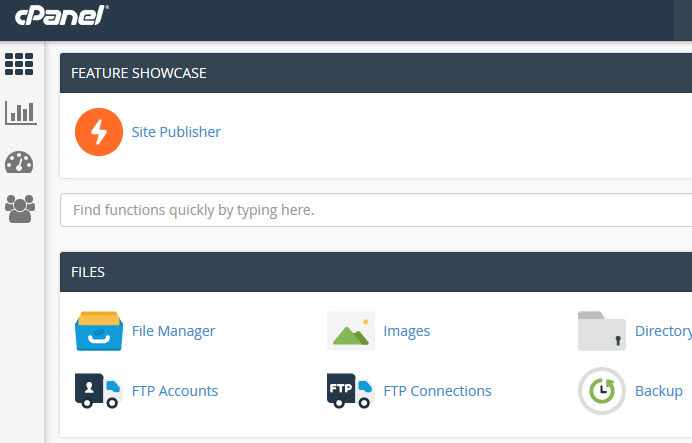Focus the Find functions search field
Image resolution: width=692 pixels, height=443 pixels.
click(376, 210)
